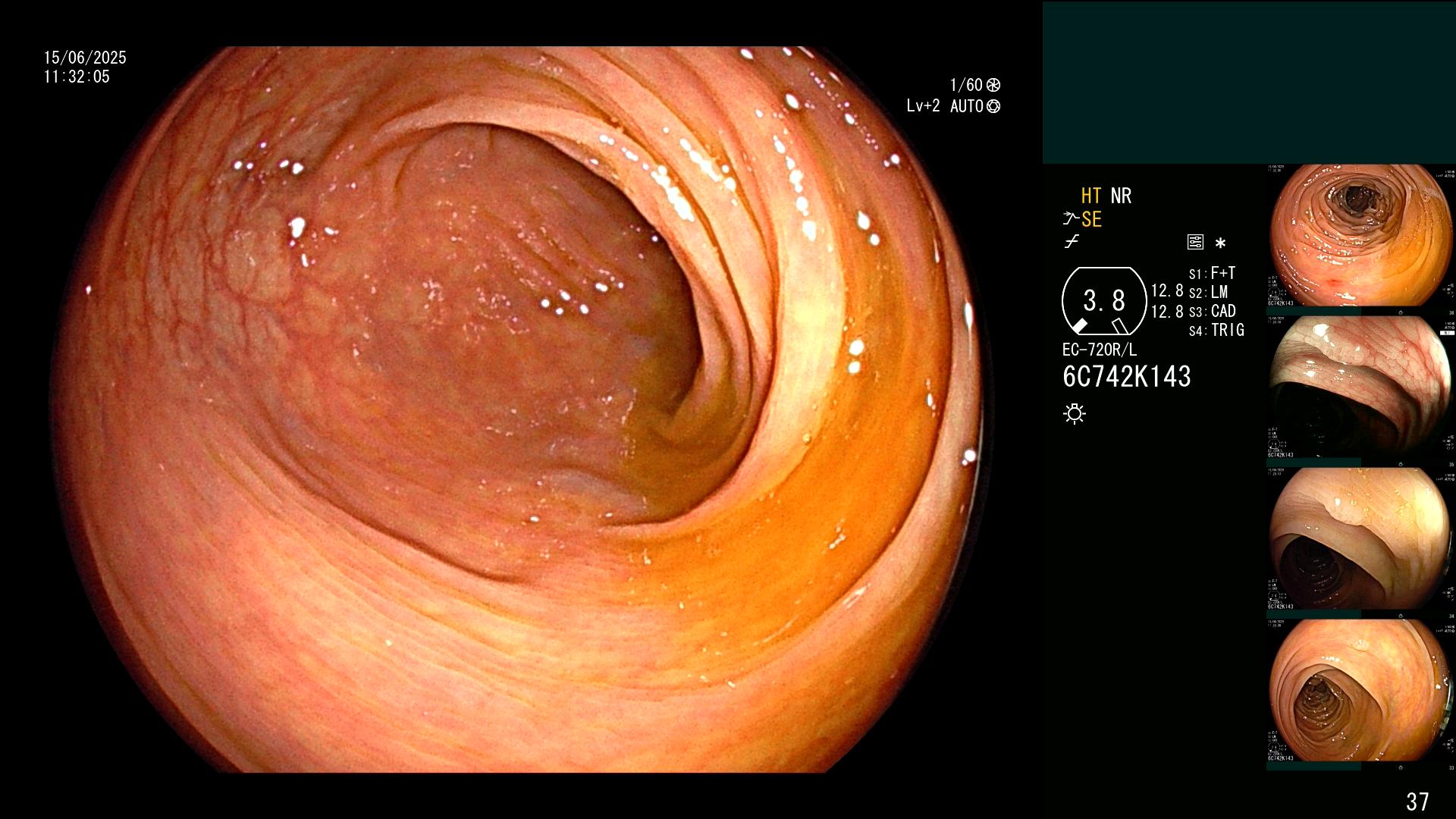Click the Lv+2 brightness level text
1456x819 pixels.
923,106
